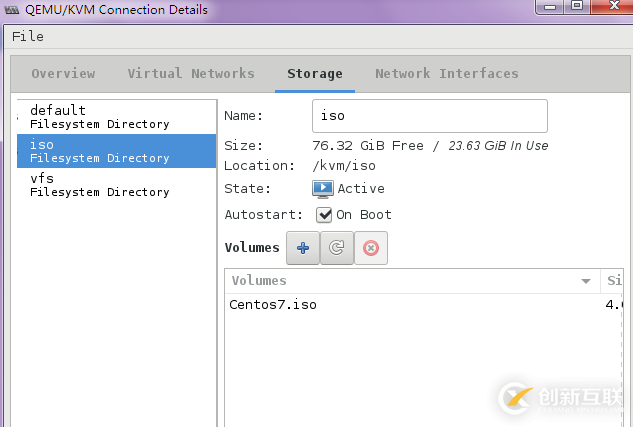Delete volume with red X icon

point(371,248)
